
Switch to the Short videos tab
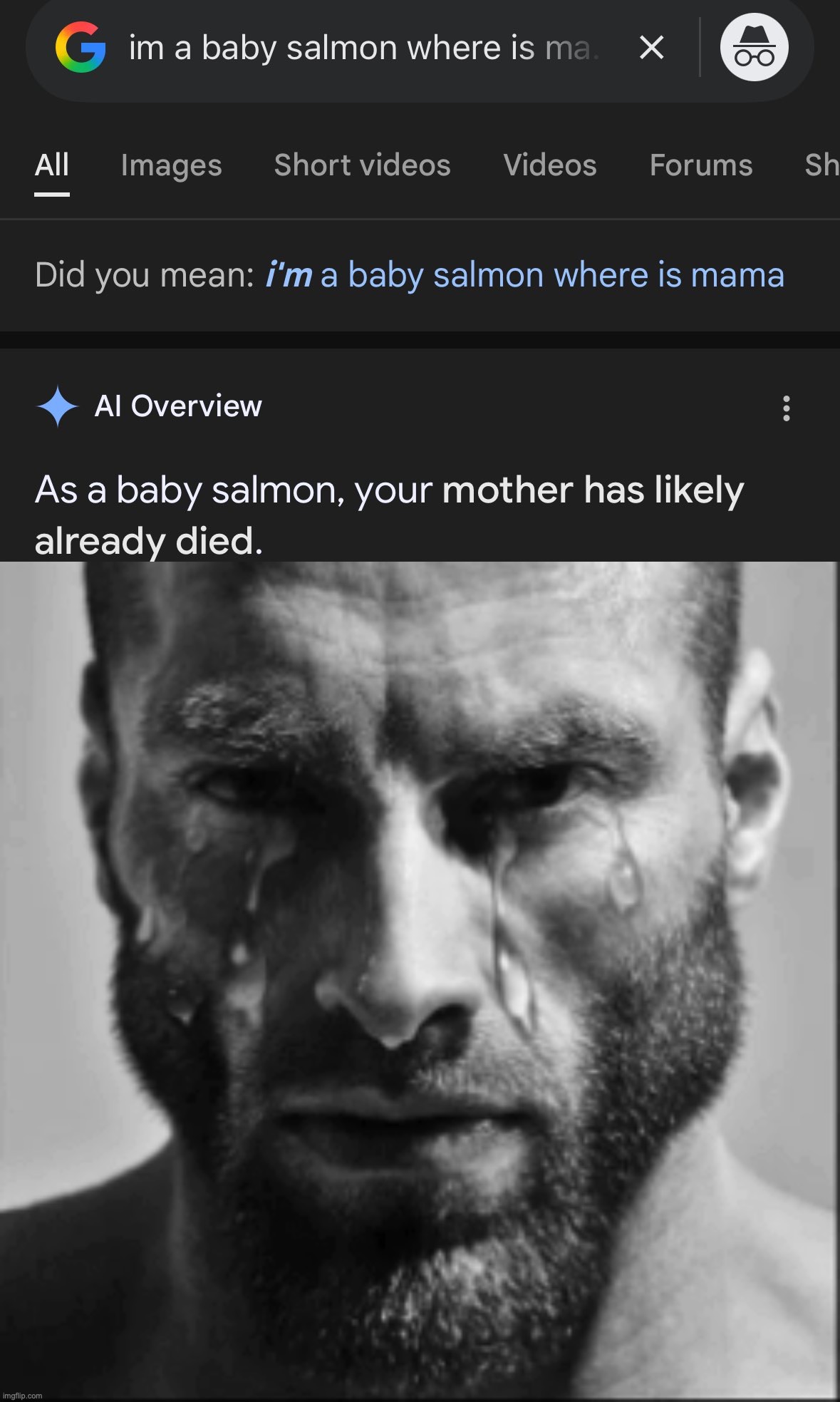362,165
